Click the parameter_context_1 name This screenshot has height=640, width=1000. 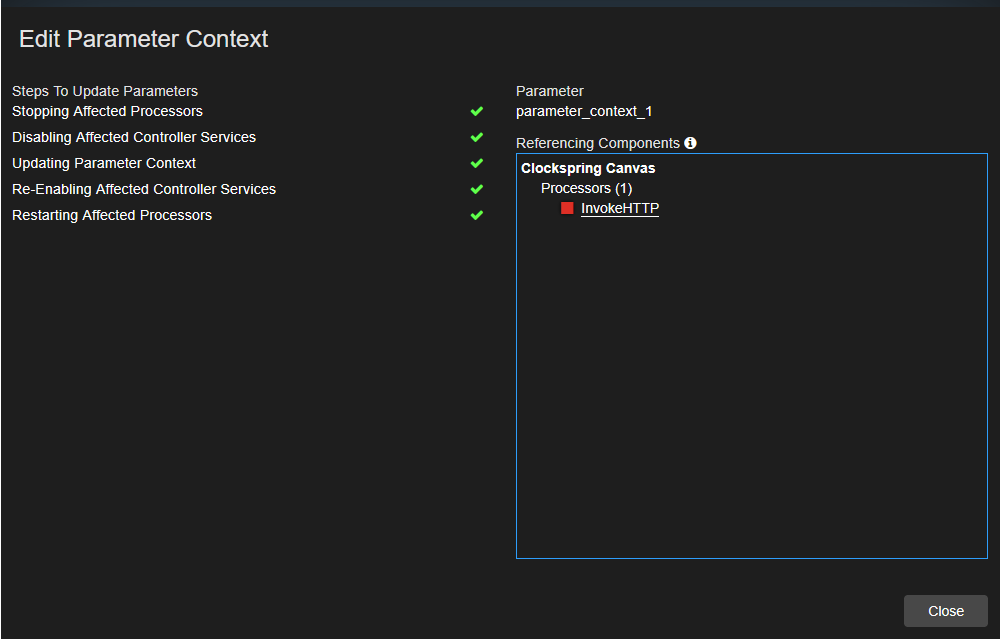click(583, 111)
